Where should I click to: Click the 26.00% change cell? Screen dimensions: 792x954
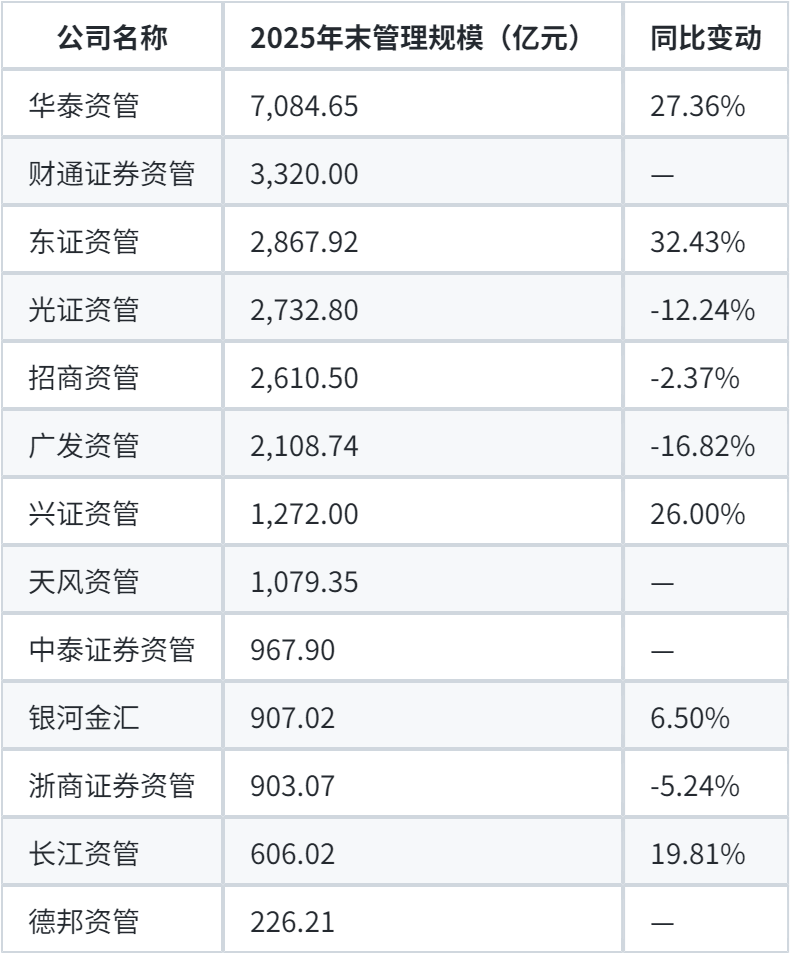pos(696,514)
